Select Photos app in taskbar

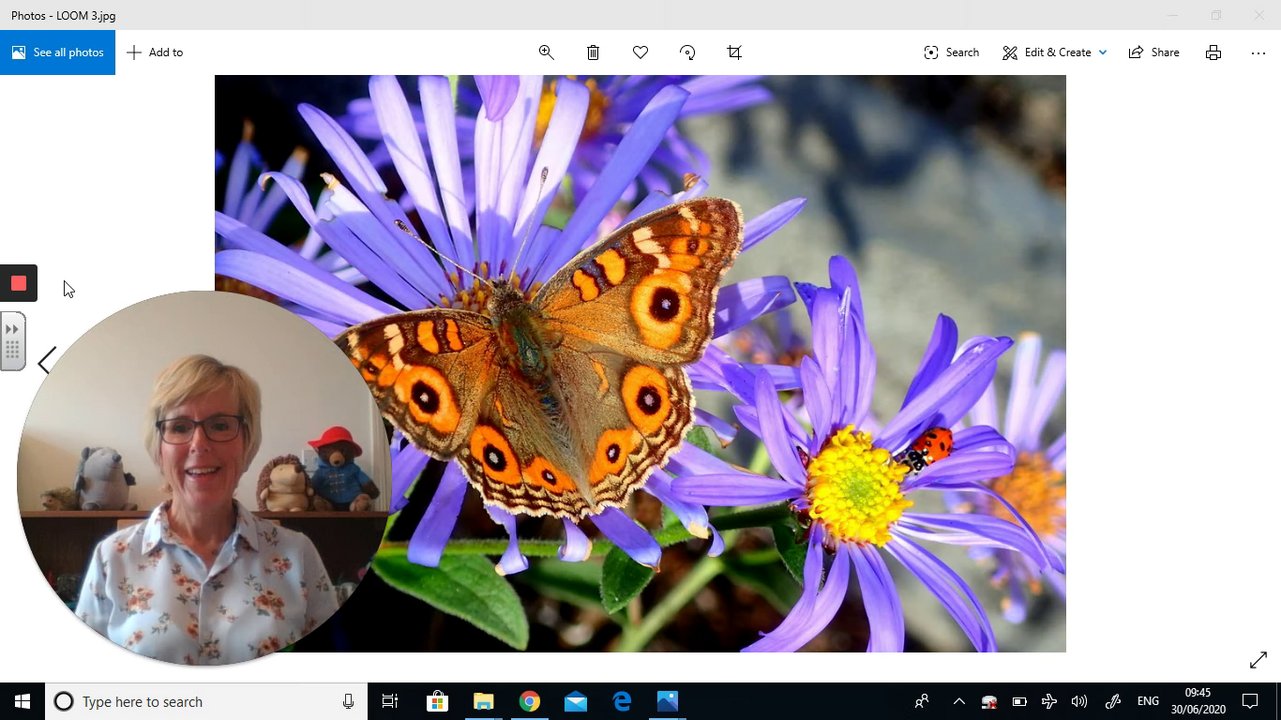click(667, 701)
